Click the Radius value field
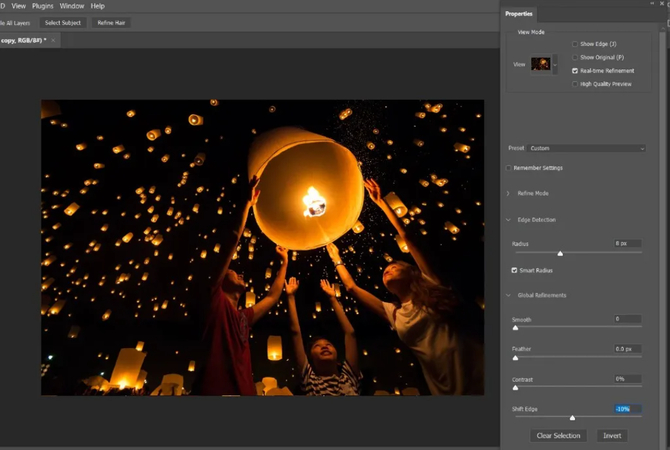 click(627, 243)
